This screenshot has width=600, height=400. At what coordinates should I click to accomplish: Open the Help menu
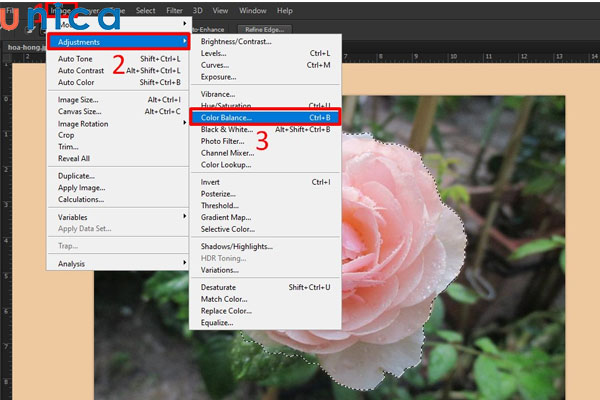(x=285, y=11)
